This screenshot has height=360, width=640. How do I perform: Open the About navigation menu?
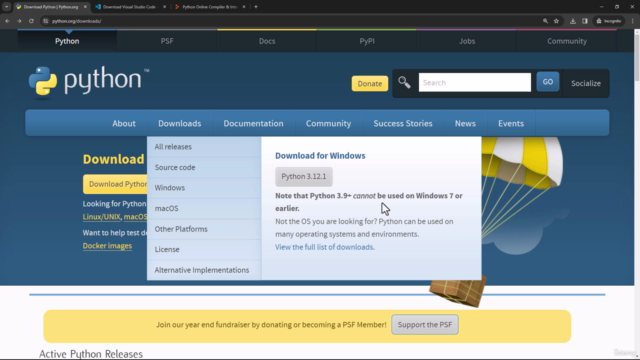click(x=124, y=123)
